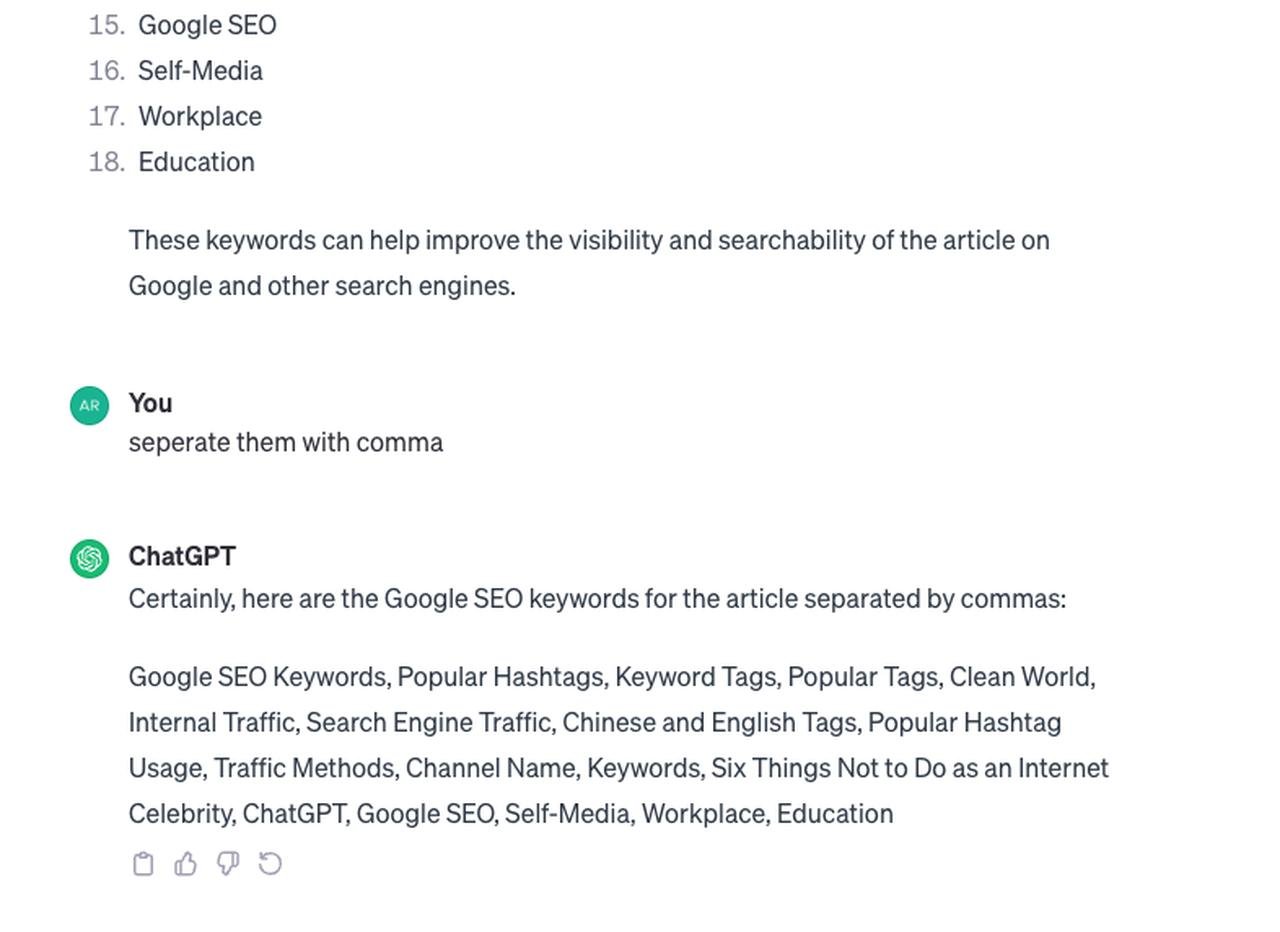Image resolution: width=1280 pixels, height=932 pixels.
Task: Click list item 15 "Google SEO"
Action: (x=207, y=25)
